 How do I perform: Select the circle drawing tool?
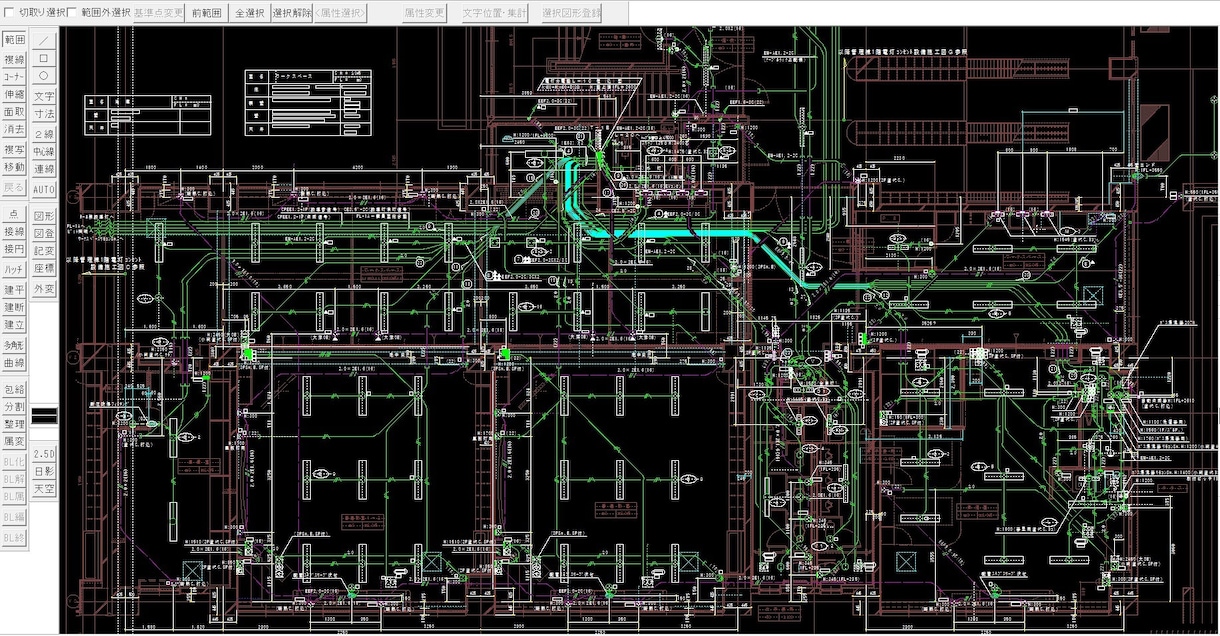[44, 77]
